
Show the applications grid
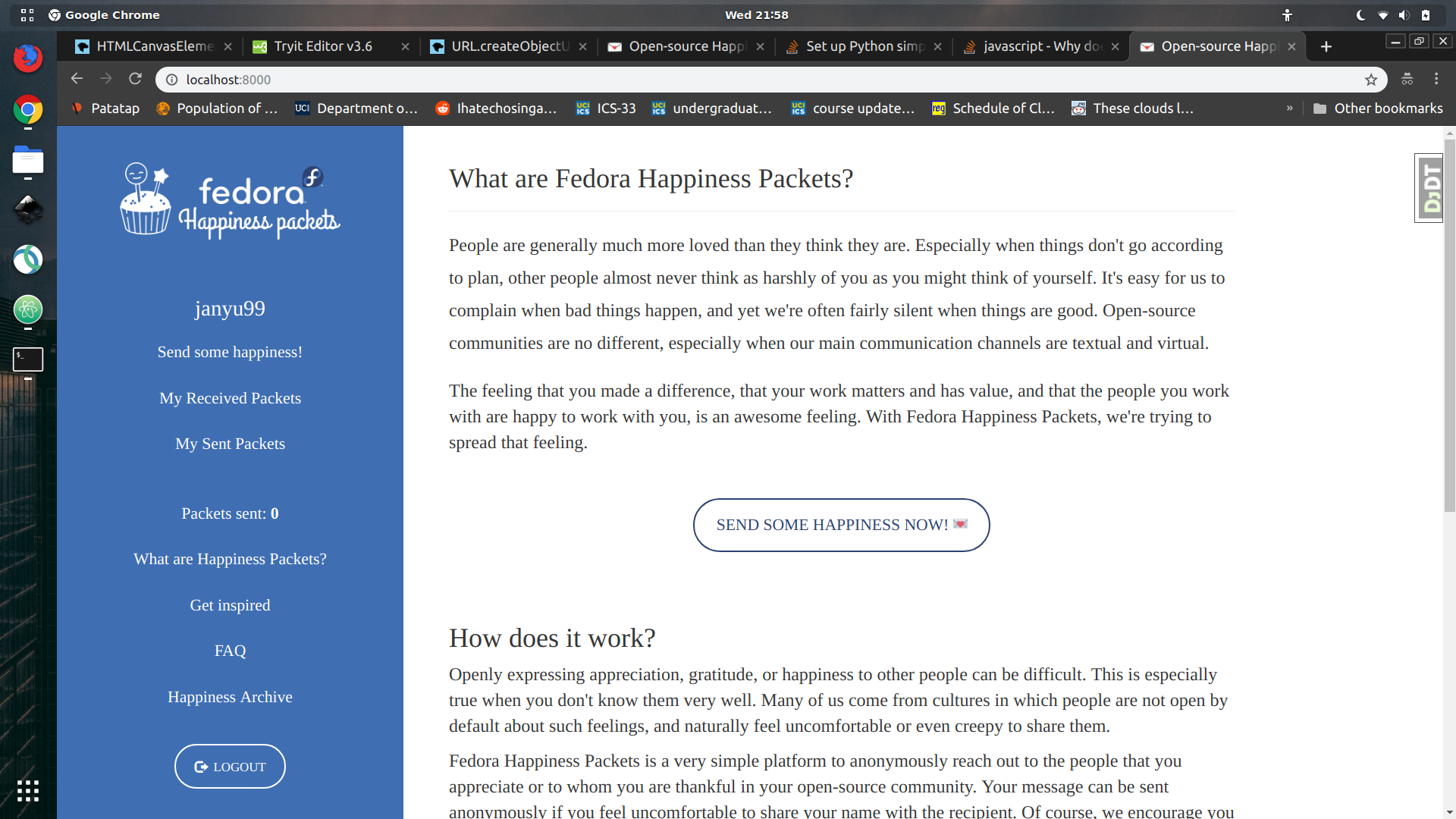coord(28,791)
